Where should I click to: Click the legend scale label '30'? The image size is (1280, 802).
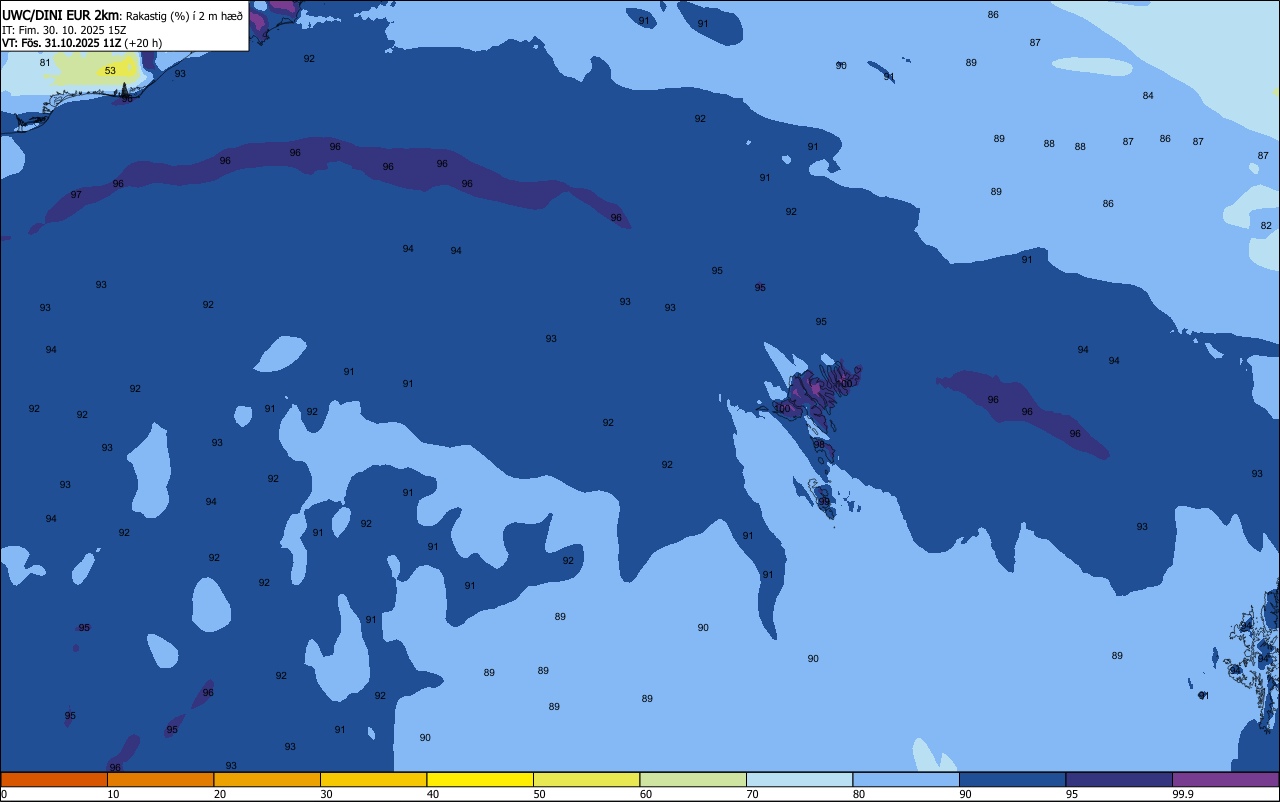[x=326, y=794]
